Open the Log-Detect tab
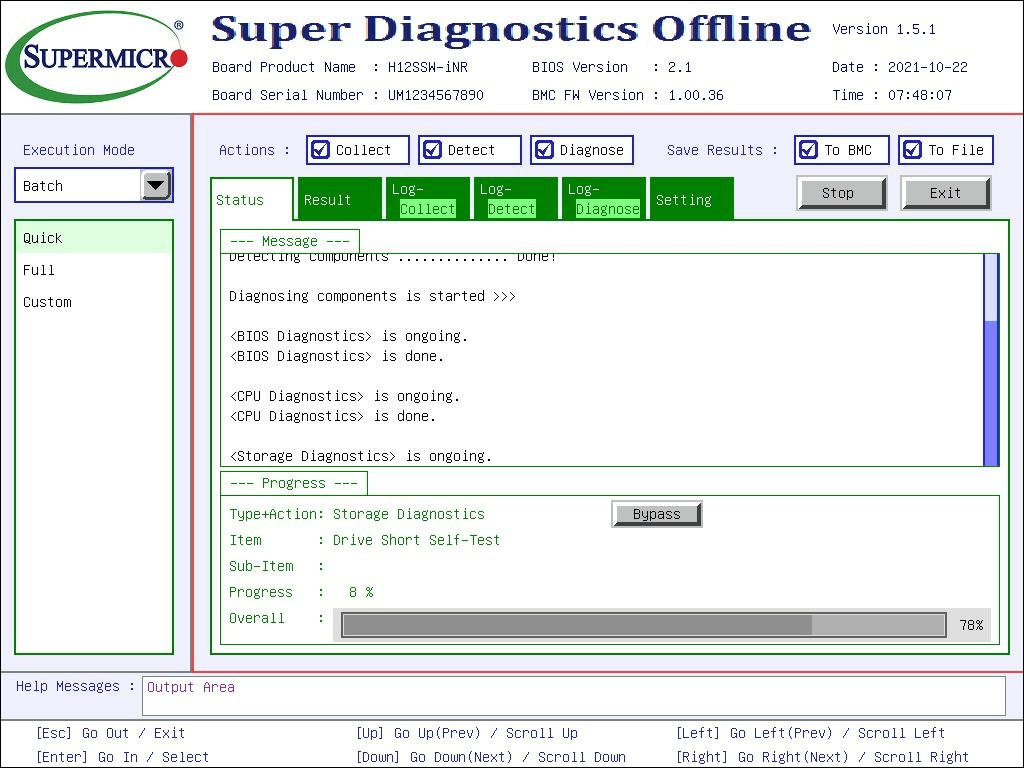The width and height of the screenshot is (1024, 768). [x=513, y=200]
